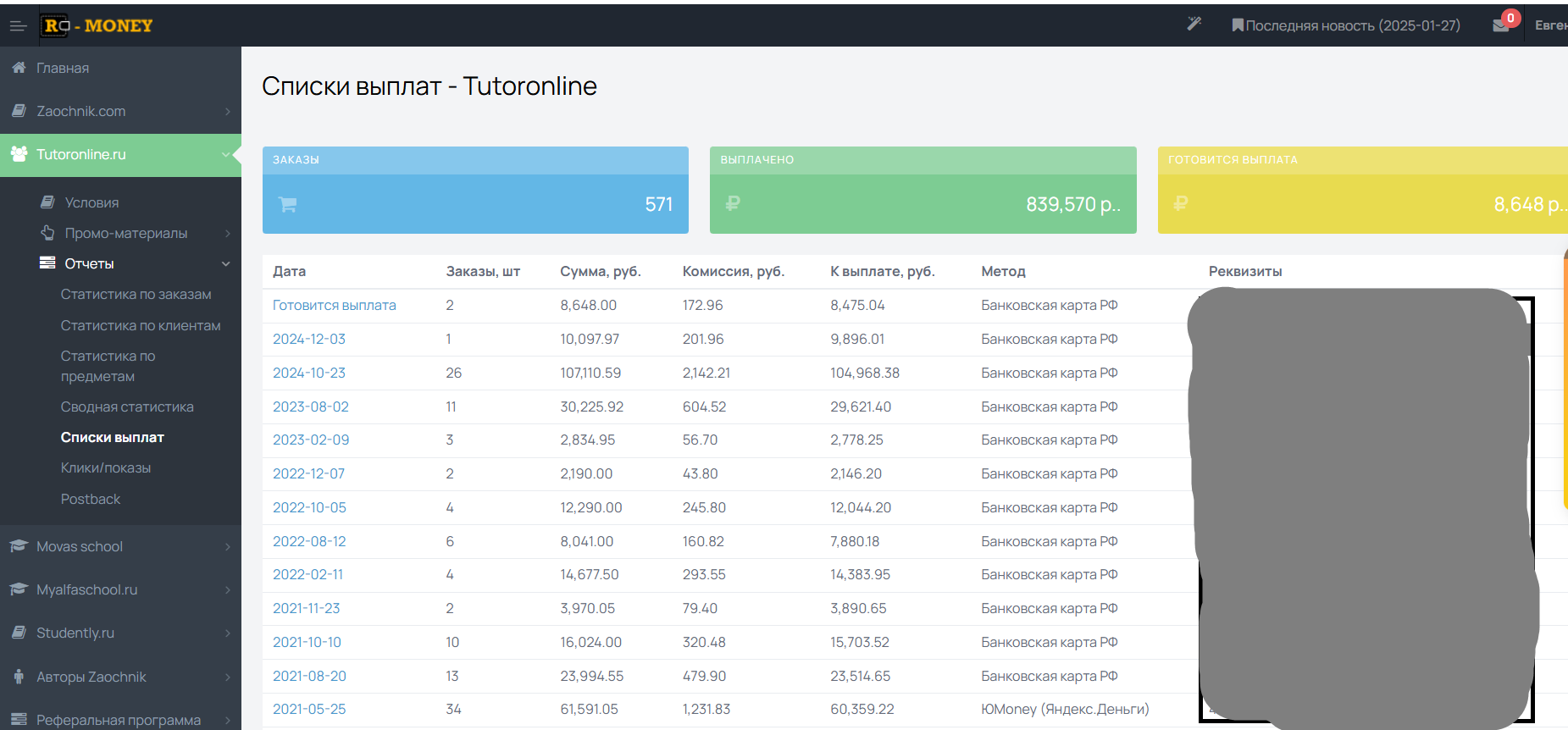The height and width of the screenshot is (730, 1568).
Task: Expand the Movas school menu chevron
Action: coord(227,547)
